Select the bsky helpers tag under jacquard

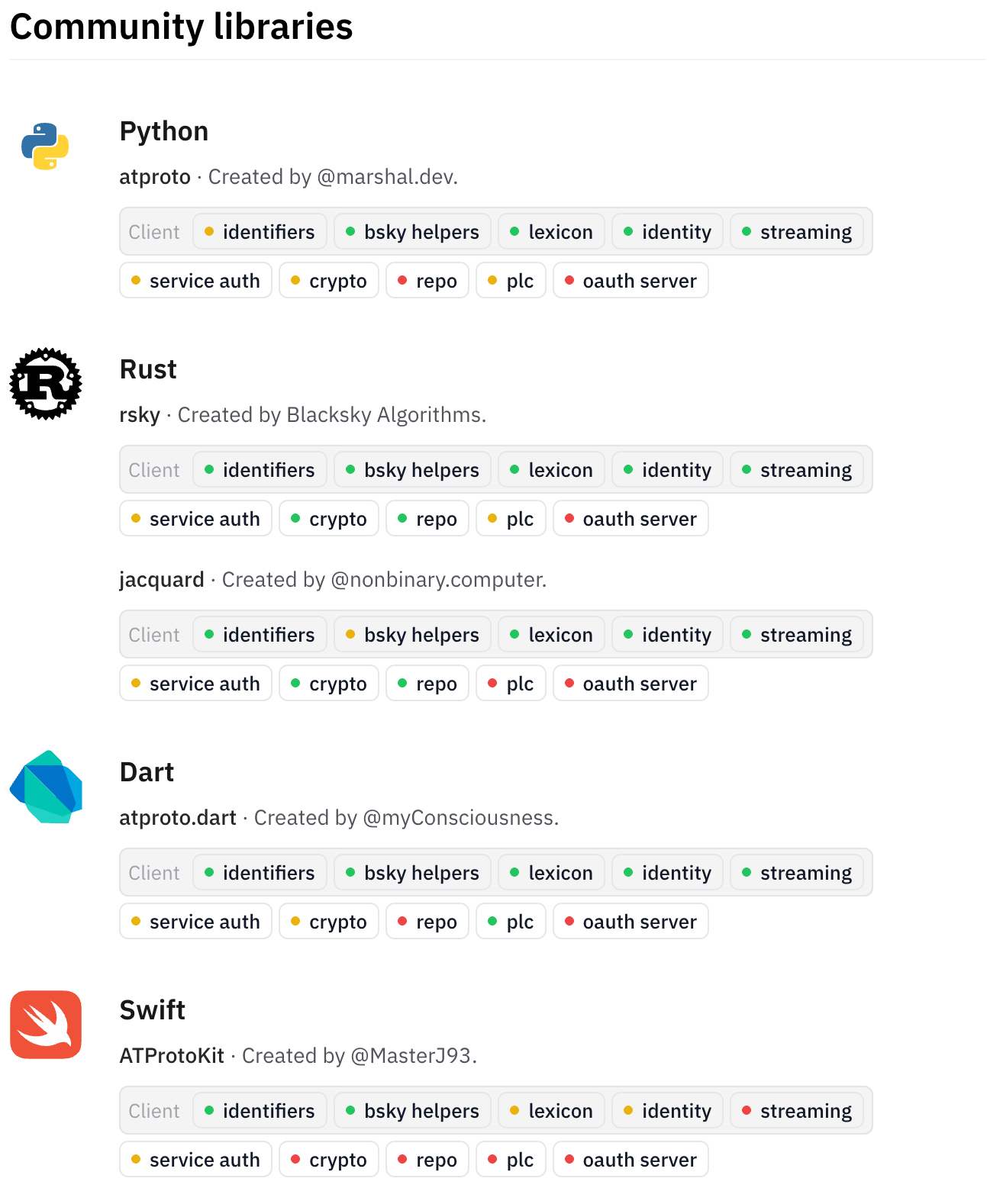pos(412,635)
